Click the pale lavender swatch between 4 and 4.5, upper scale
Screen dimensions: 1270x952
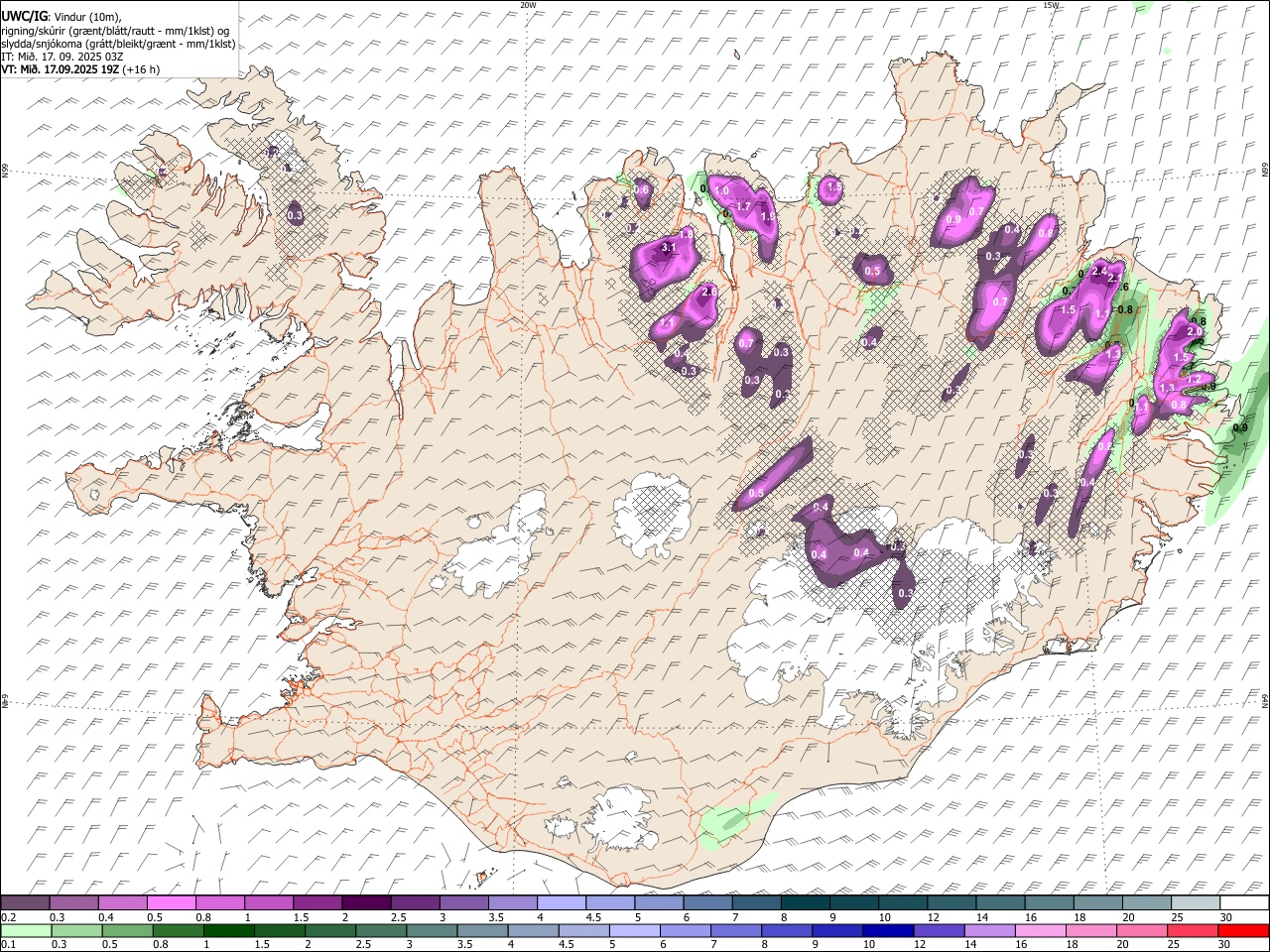pos(561,903)
